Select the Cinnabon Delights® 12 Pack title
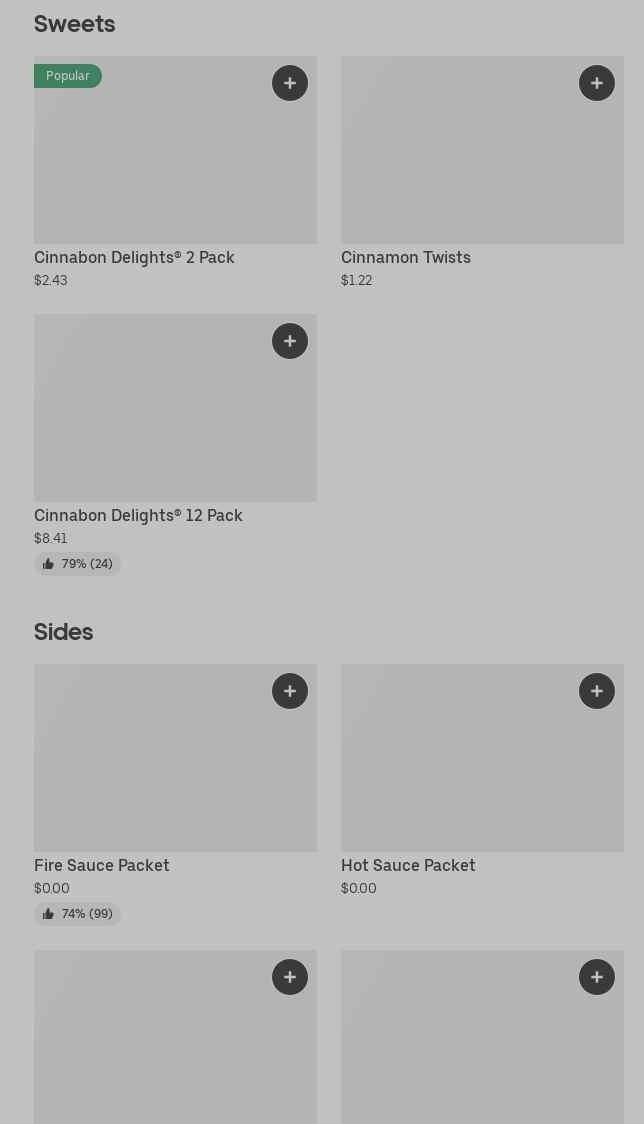Viewport: 644px width, 1124px height. click(x=138, y=515)
